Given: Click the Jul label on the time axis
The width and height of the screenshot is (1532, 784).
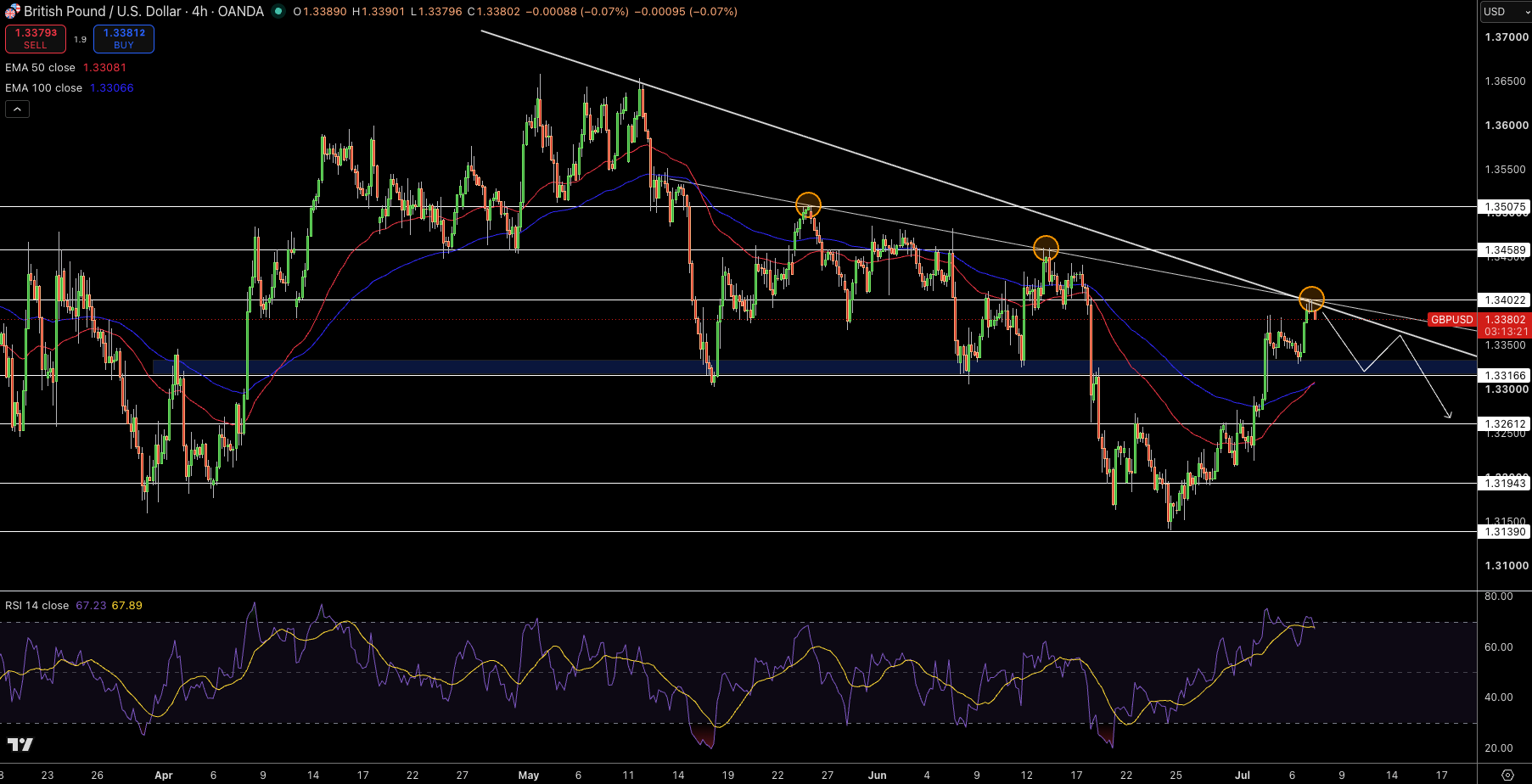Looking at the screenshot, I should (x=1243, y=776).
